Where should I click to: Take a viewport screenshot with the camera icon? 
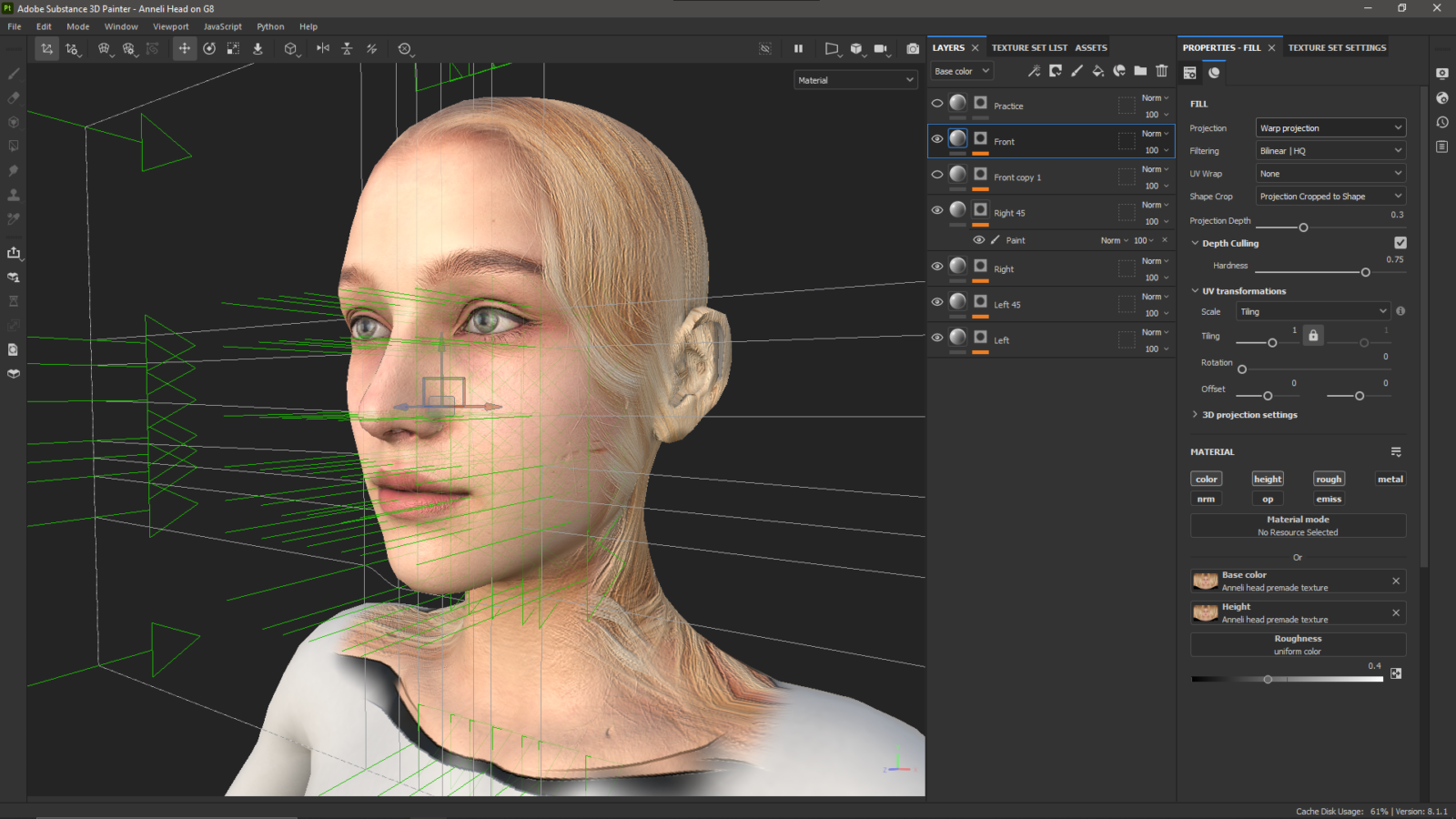click(913, 48)
